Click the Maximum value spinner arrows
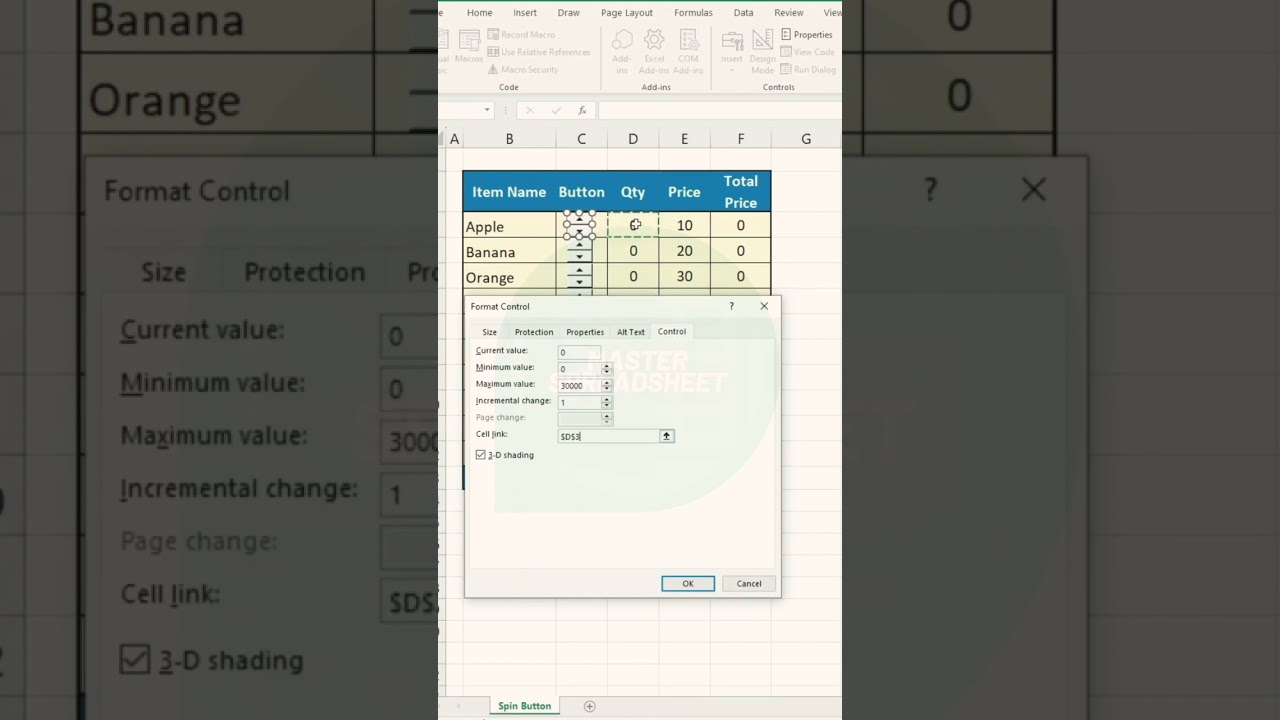Image resolution: width=1280 pixels, height=720 pixels. pos(606,386)
